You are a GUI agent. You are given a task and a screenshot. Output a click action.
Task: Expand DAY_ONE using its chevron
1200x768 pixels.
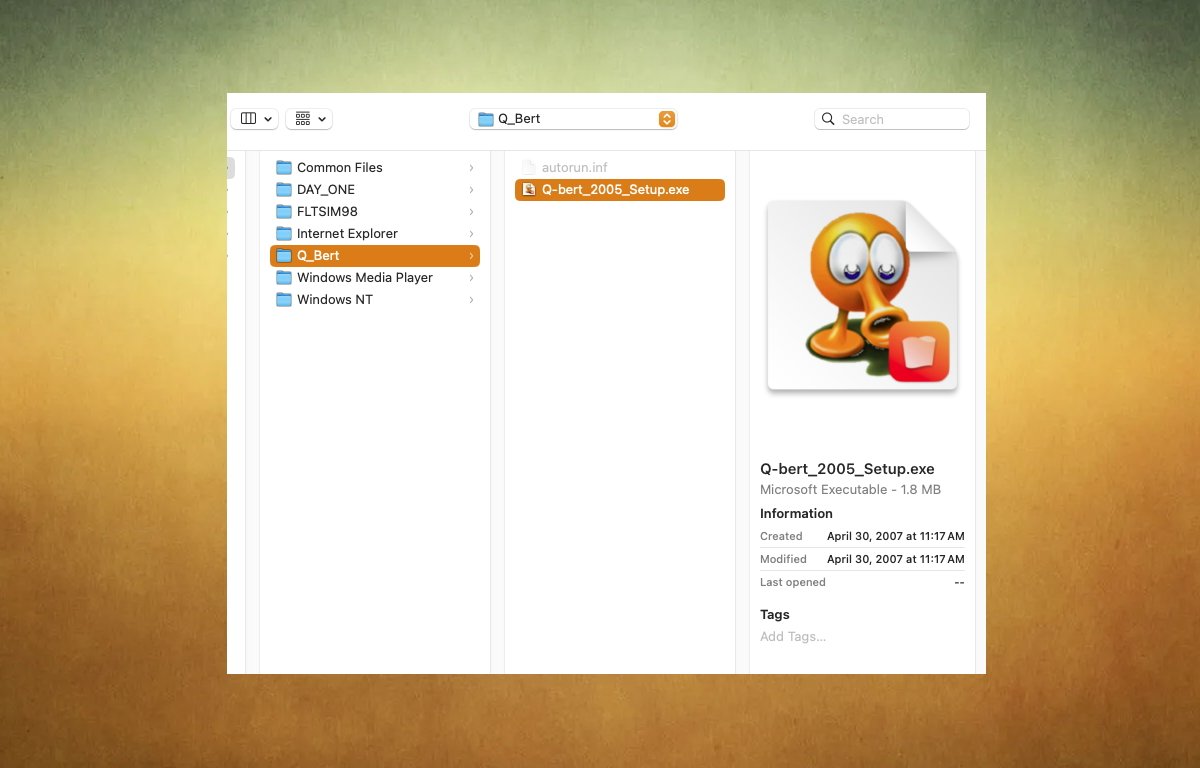tap(471, 189)
